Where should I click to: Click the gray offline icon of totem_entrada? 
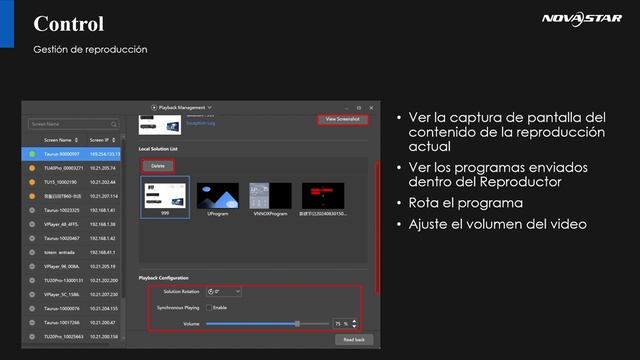pos(32,253)
